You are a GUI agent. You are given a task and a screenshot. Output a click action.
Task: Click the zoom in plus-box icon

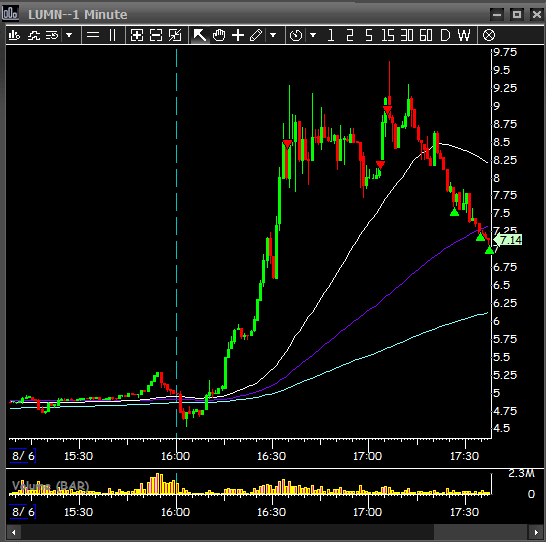(x=136, y=35)
